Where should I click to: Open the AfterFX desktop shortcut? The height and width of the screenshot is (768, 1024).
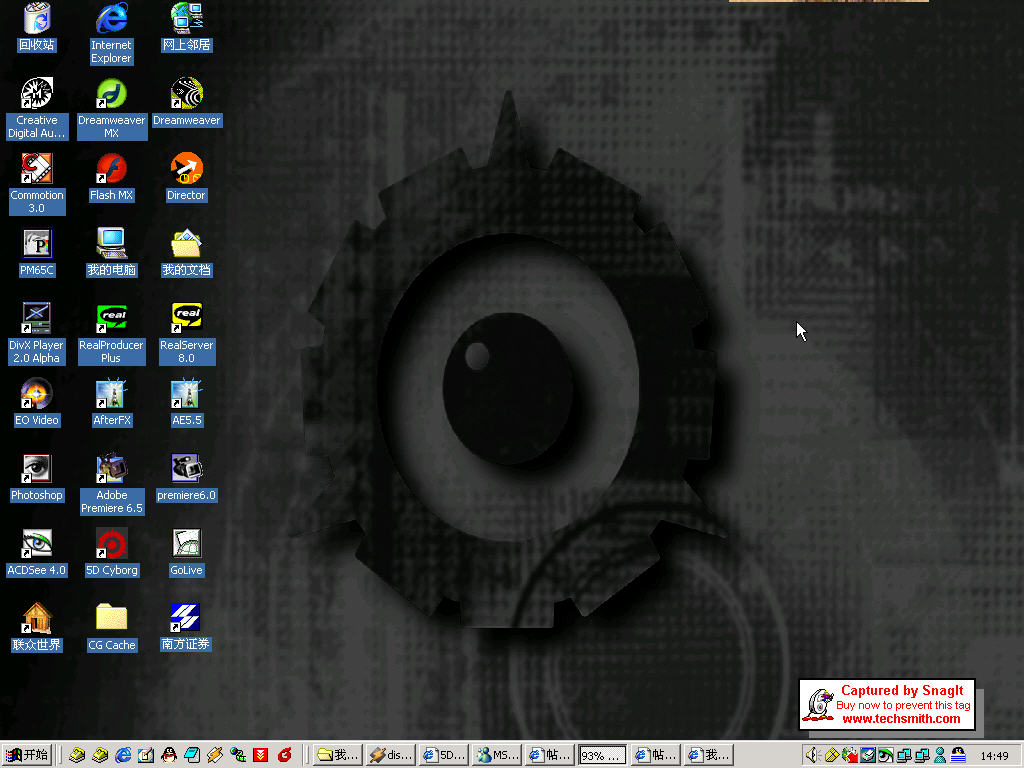point(111,393)
